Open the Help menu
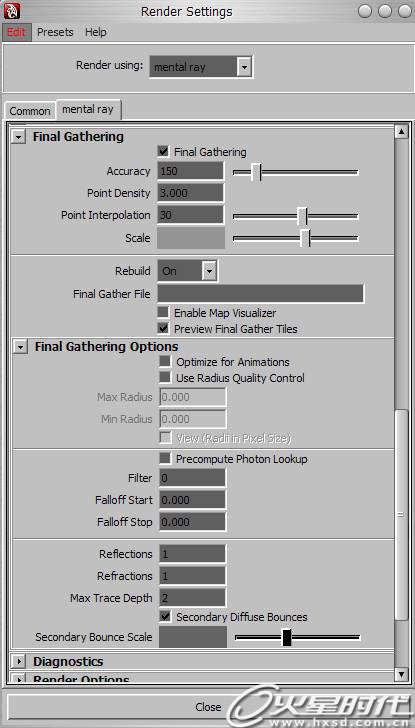The height and width of the screenshot is (728, 415). point(96,32)
